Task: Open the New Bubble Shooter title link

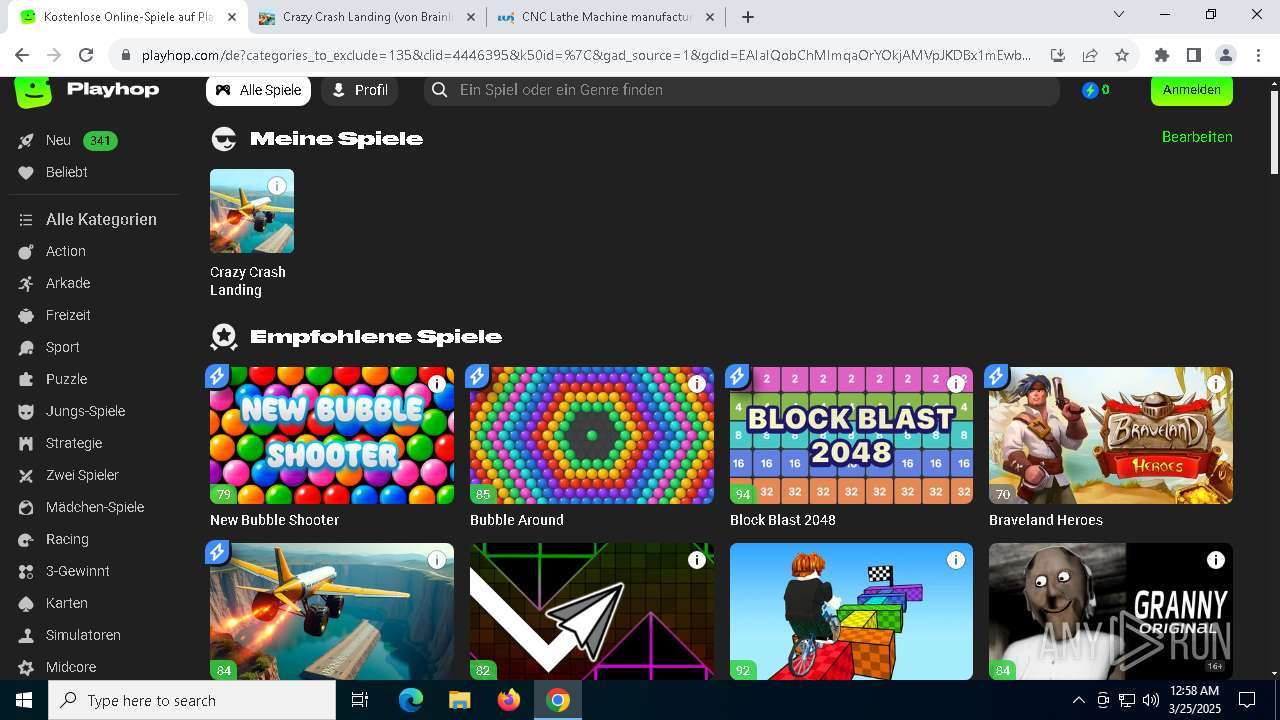Action: [x=274, y=520]
